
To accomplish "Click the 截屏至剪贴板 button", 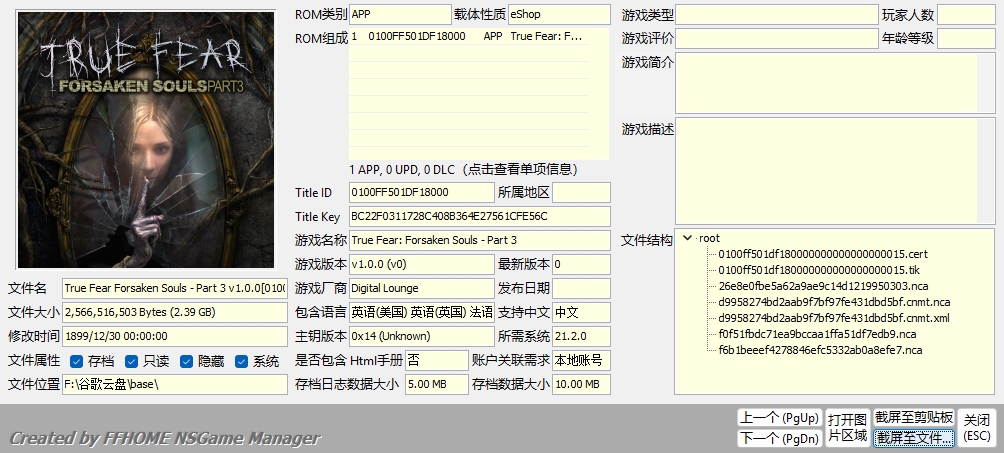I will (x=913, y=417).
